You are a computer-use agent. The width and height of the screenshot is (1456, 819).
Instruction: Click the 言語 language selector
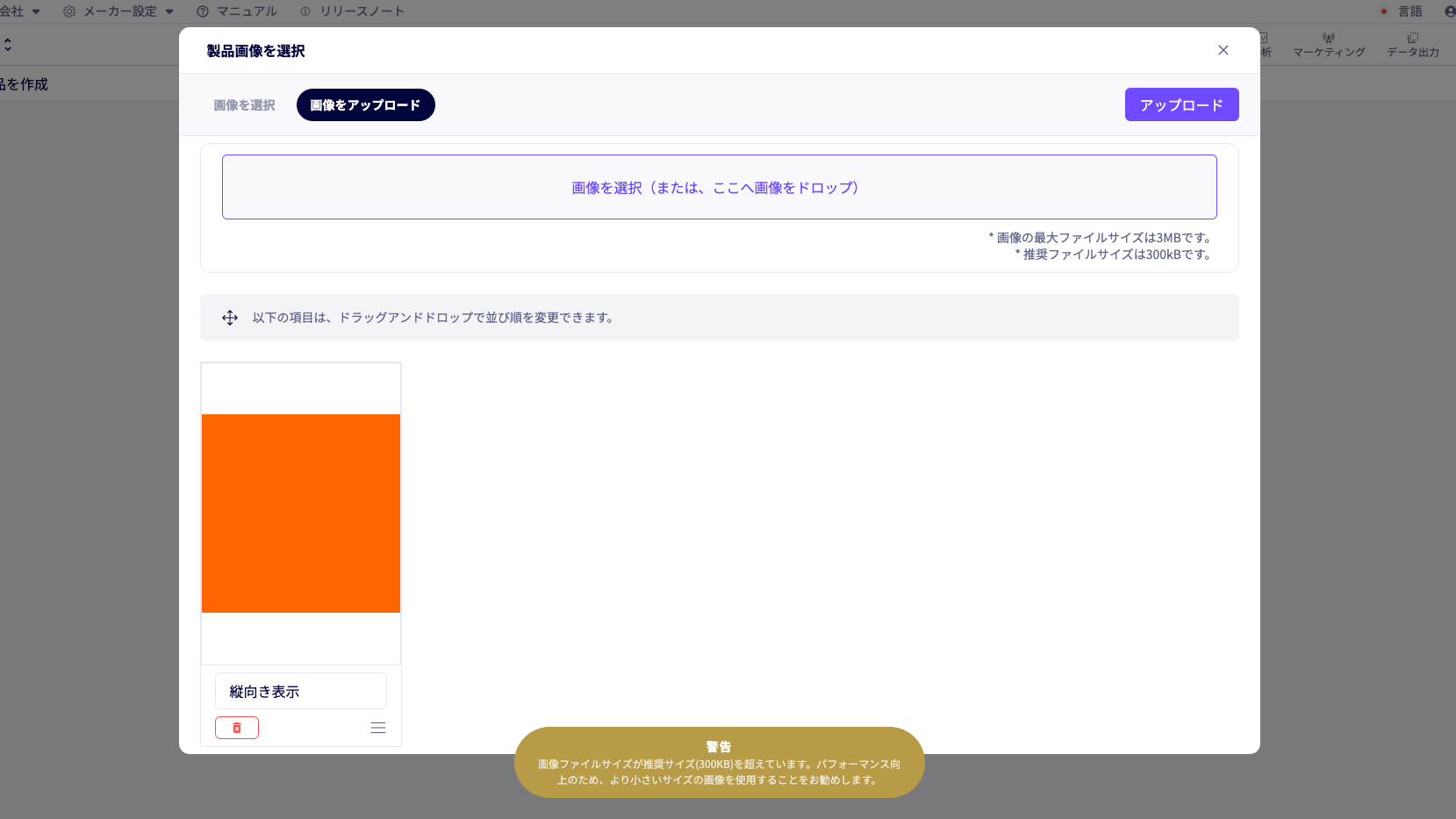point(1402,11)
